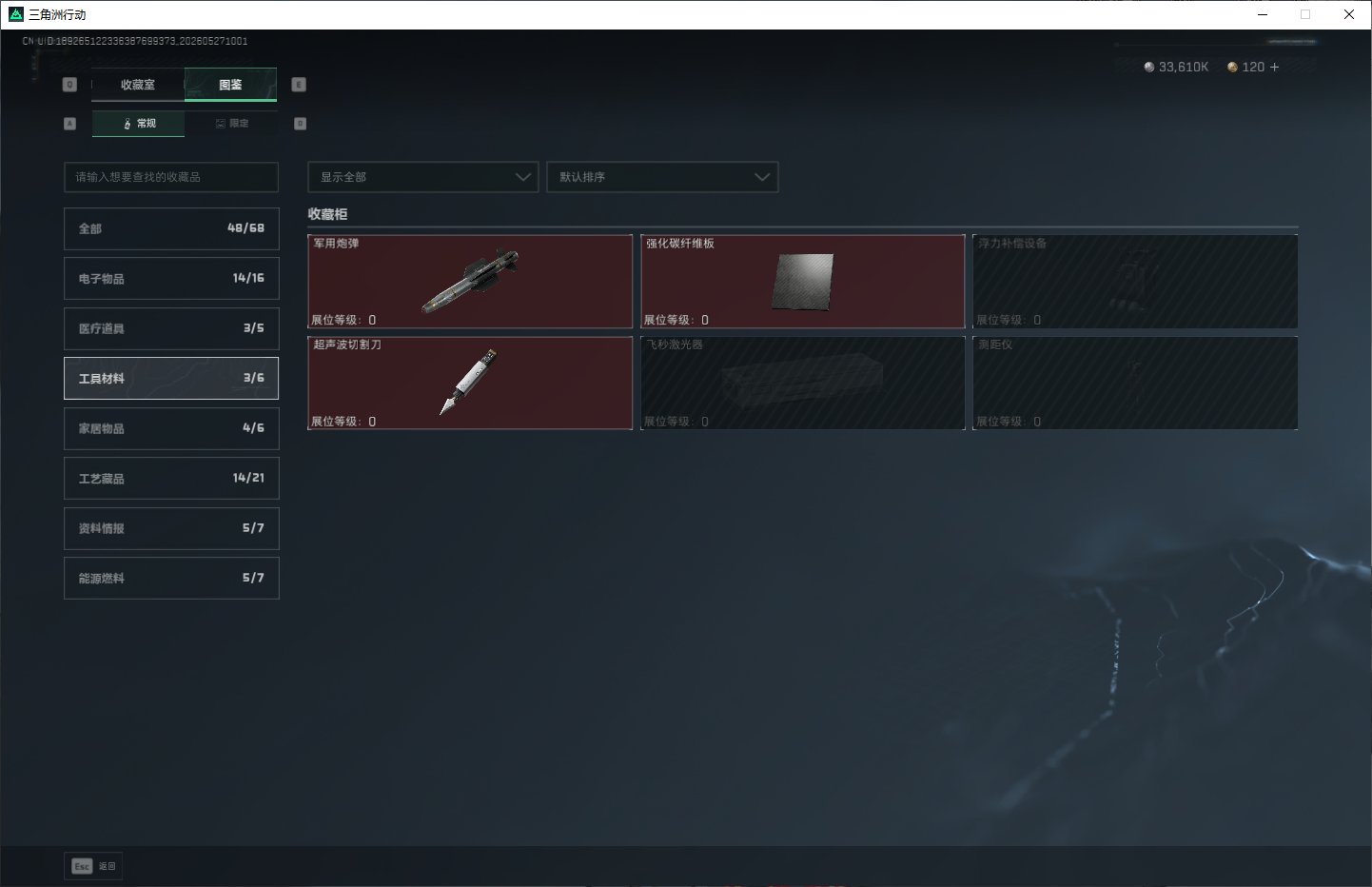Click the gold triangle coin icon
The width and height of the screenshot is (1372, 887).
[x=1232, y=67]
